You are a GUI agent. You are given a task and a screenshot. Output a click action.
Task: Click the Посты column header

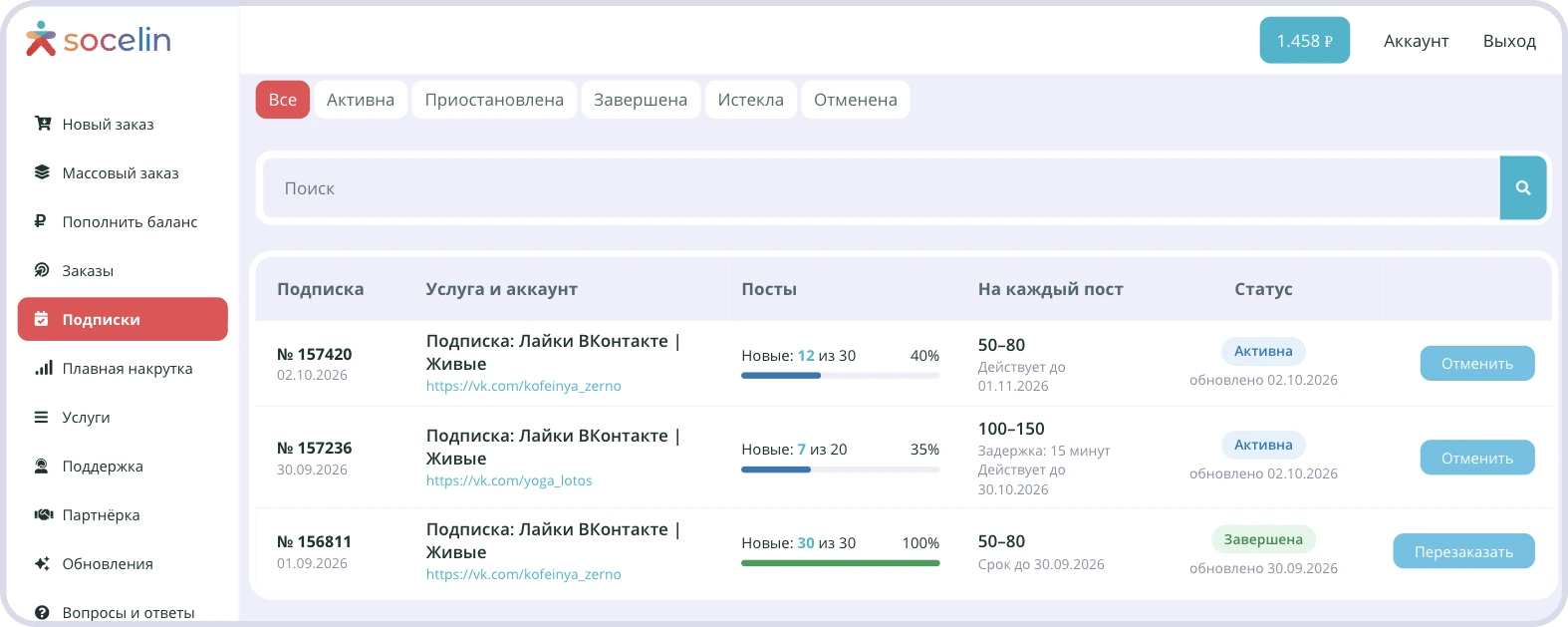point(769,289)
